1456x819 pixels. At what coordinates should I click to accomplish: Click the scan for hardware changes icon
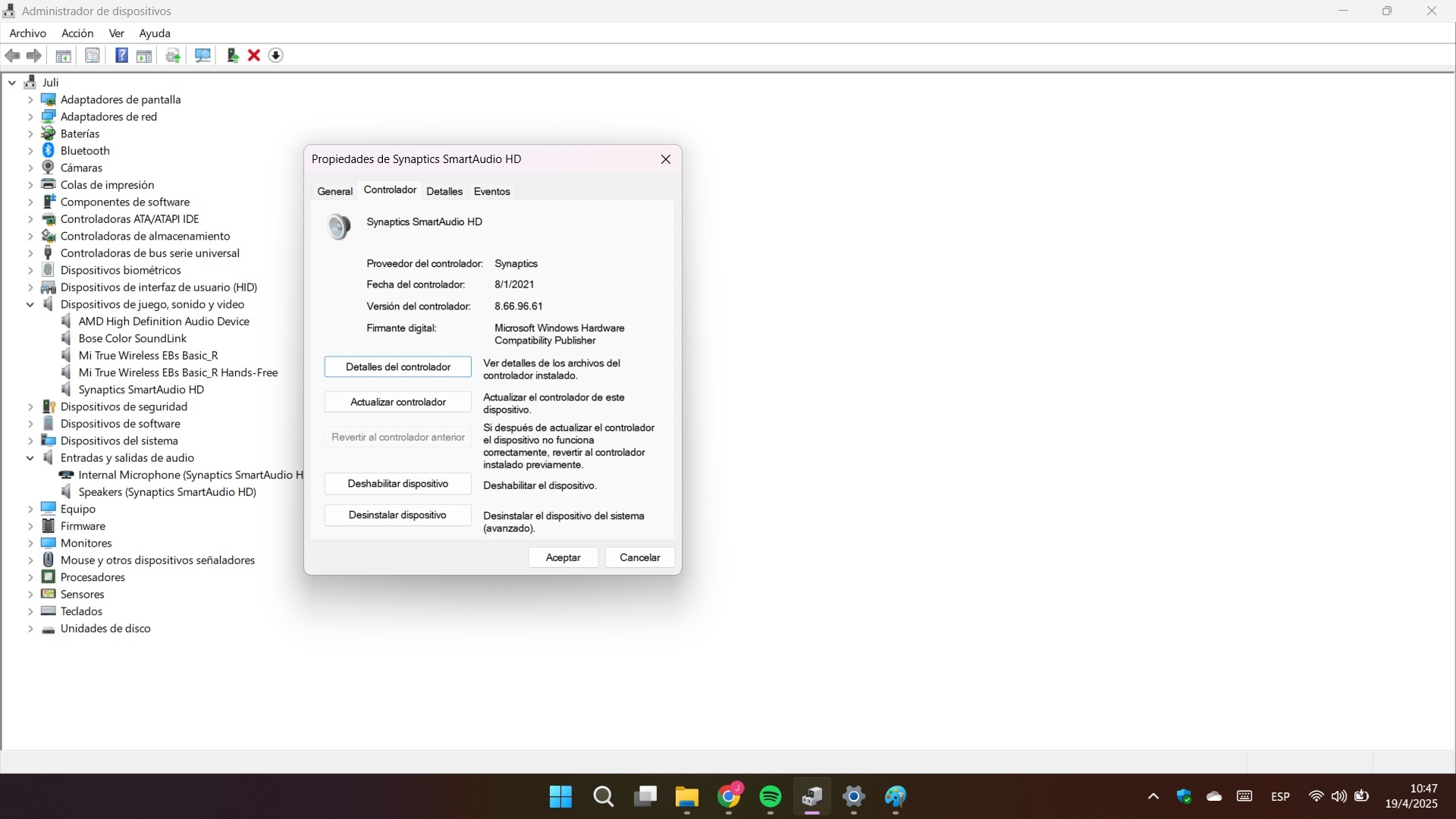tap(202, 55)
